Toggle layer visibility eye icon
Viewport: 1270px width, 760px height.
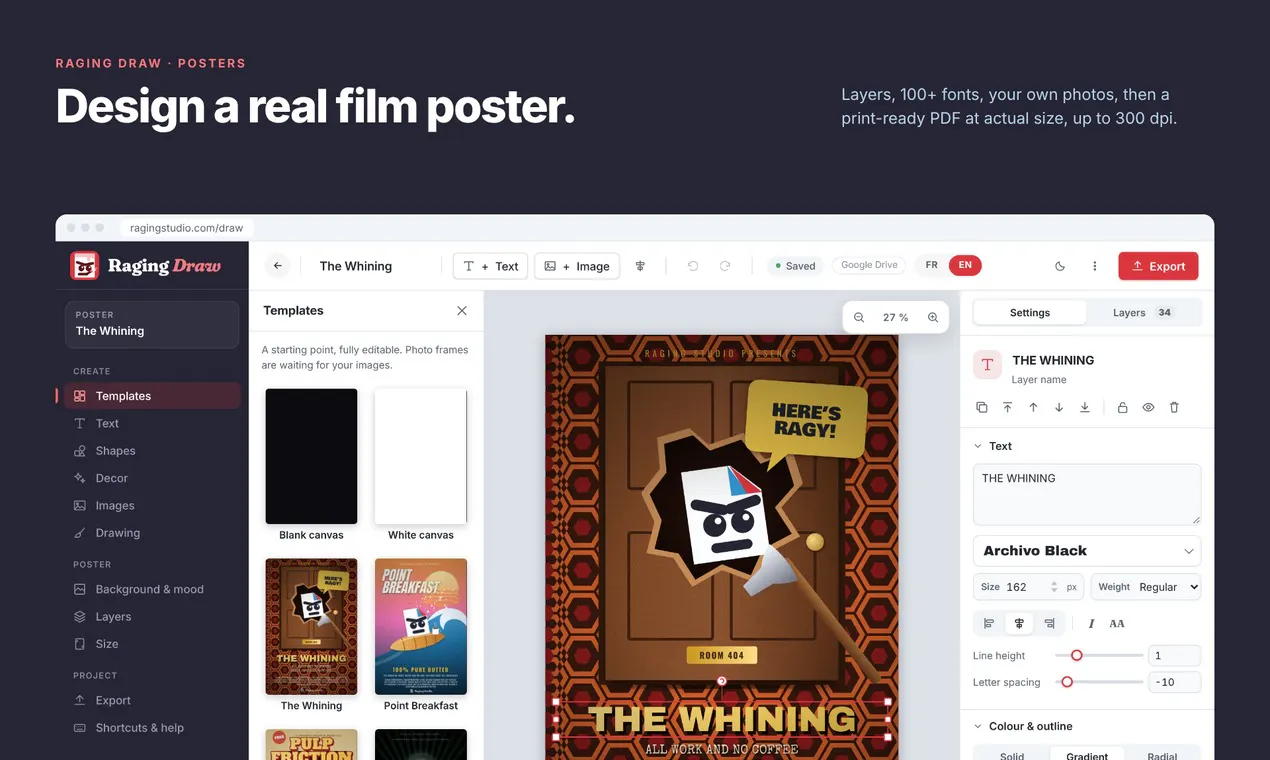coord(1148,407)
